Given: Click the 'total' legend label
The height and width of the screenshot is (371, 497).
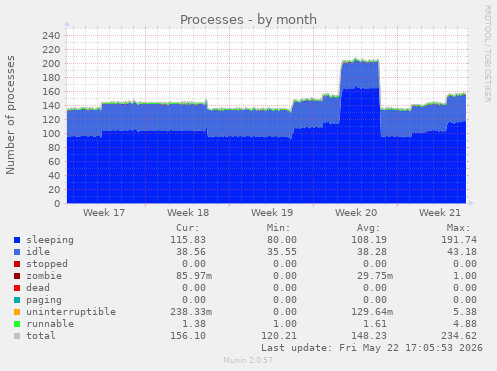Looking at the screenshot, I should pyautogui.click(x=41, y=336).
